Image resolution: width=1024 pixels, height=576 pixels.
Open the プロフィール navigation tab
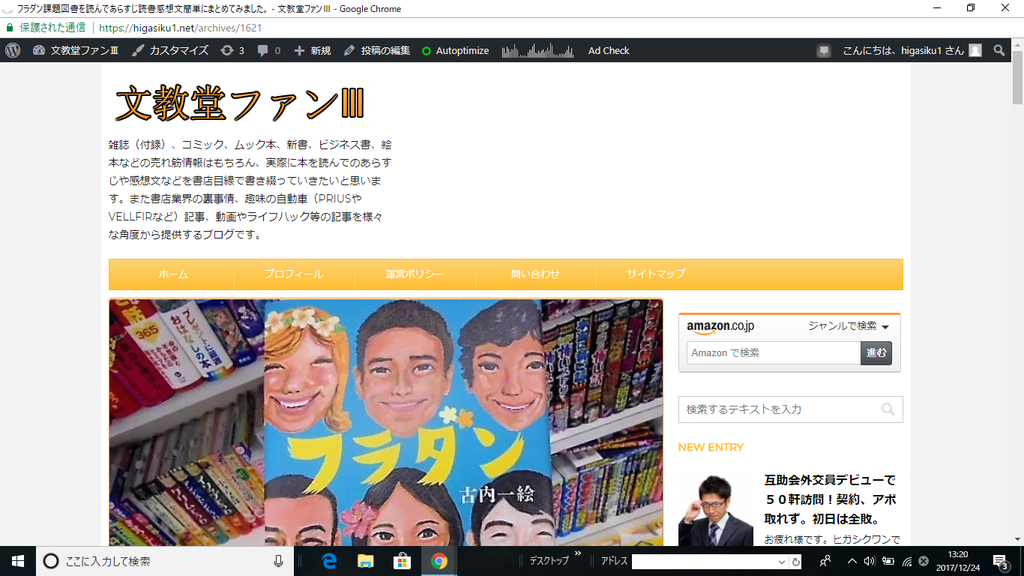point(294,274)
